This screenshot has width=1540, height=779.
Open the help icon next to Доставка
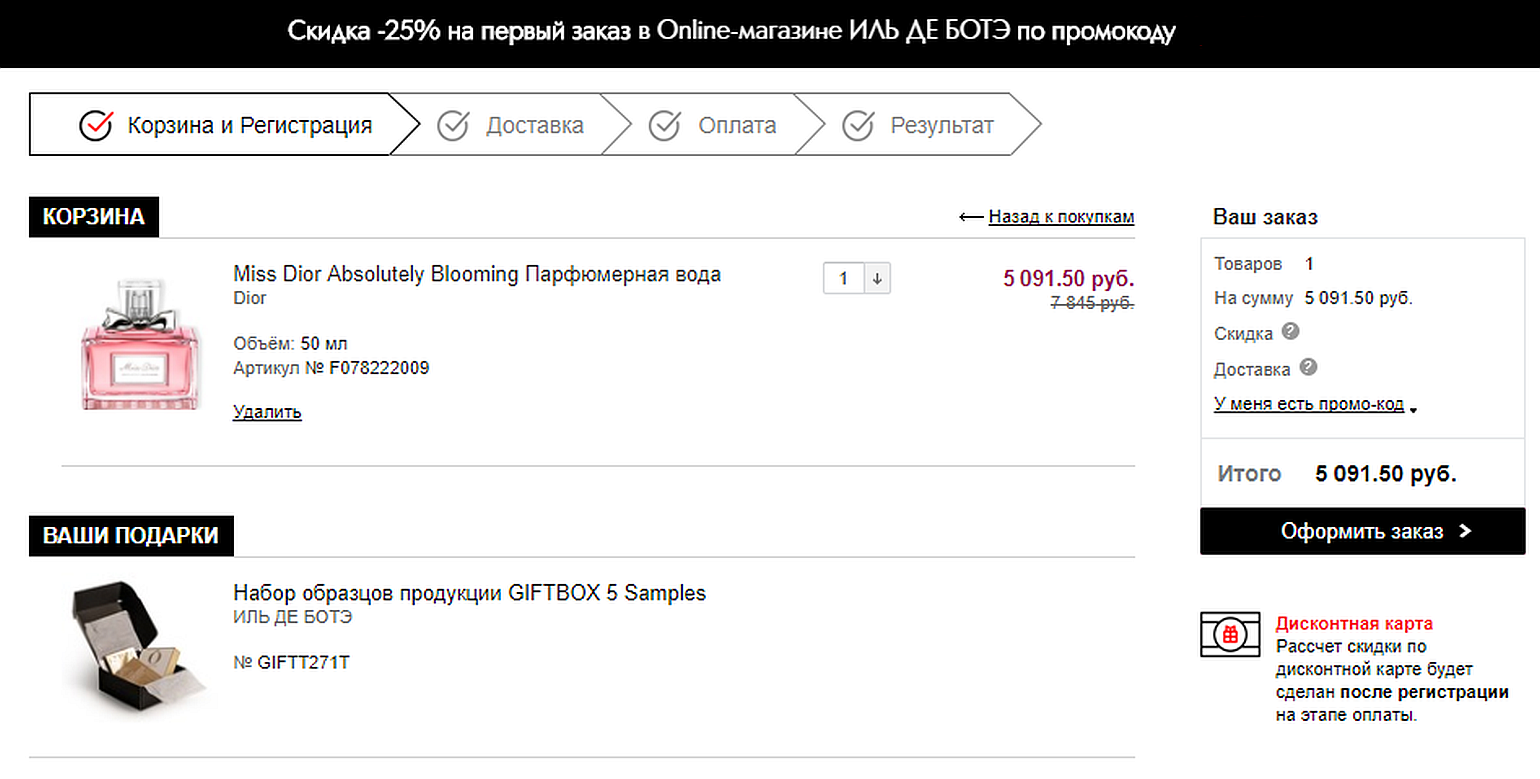click(1307, 369)
